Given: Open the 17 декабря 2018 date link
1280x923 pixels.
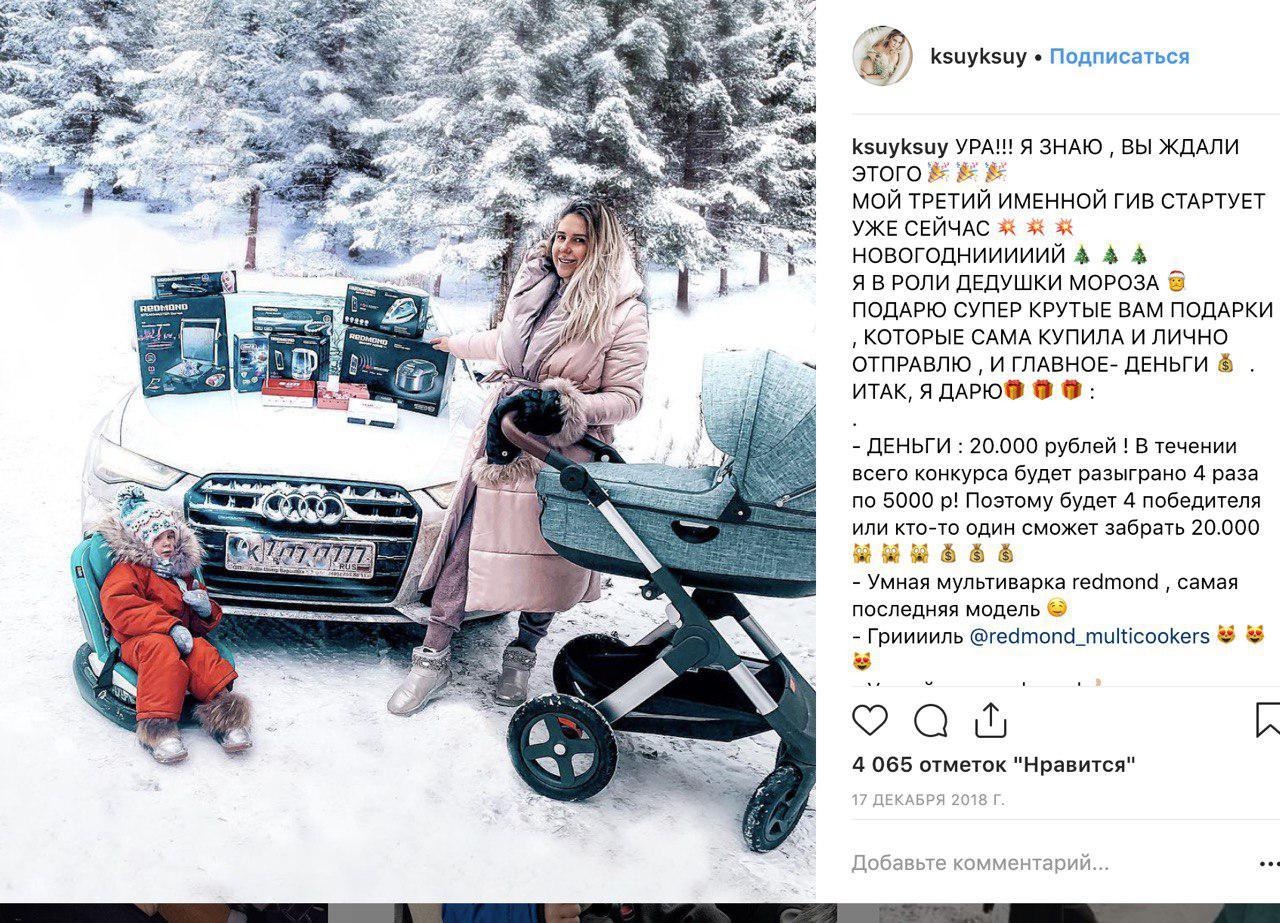Looking at the screenshot, I should click(x=928, y=800).
